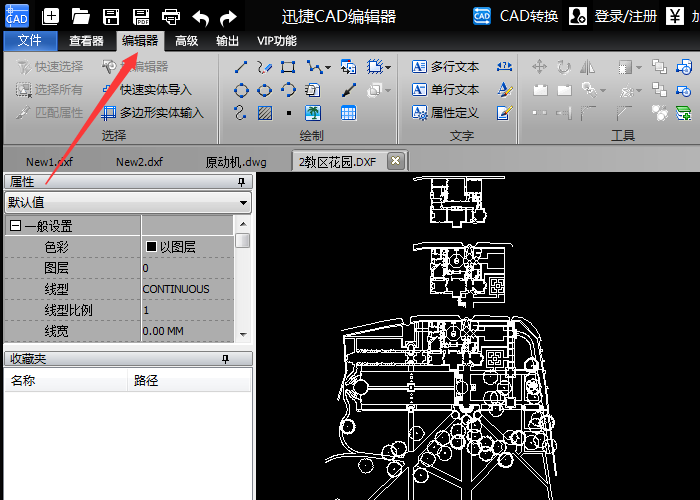This screenshot has height=500, width=700.
Task: Click the 名称 column header
Action: pos(66,380)
